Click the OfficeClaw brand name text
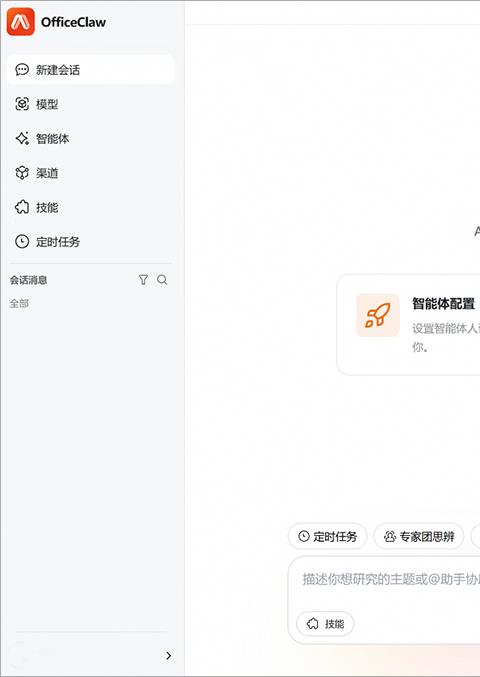This screenshot has height=677, width=480. click(73, 22)
